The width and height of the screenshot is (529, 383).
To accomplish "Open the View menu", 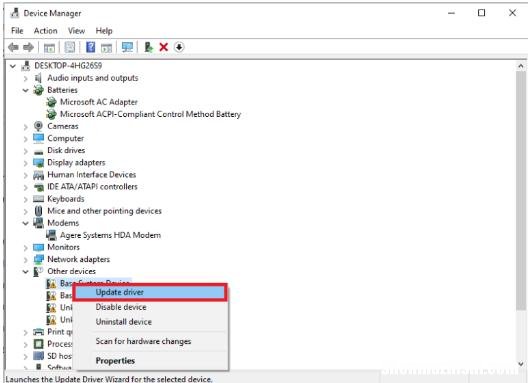I will 76,31.
